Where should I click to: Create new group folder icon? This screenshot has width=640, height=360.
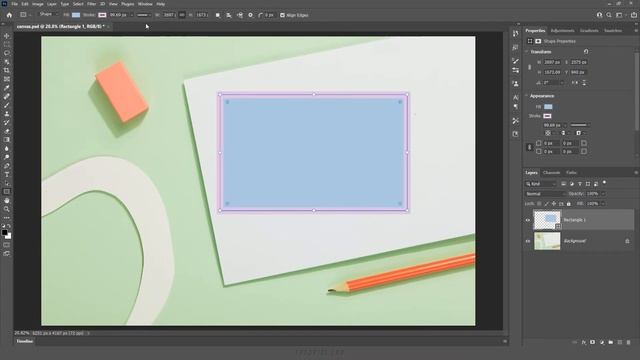611,342
